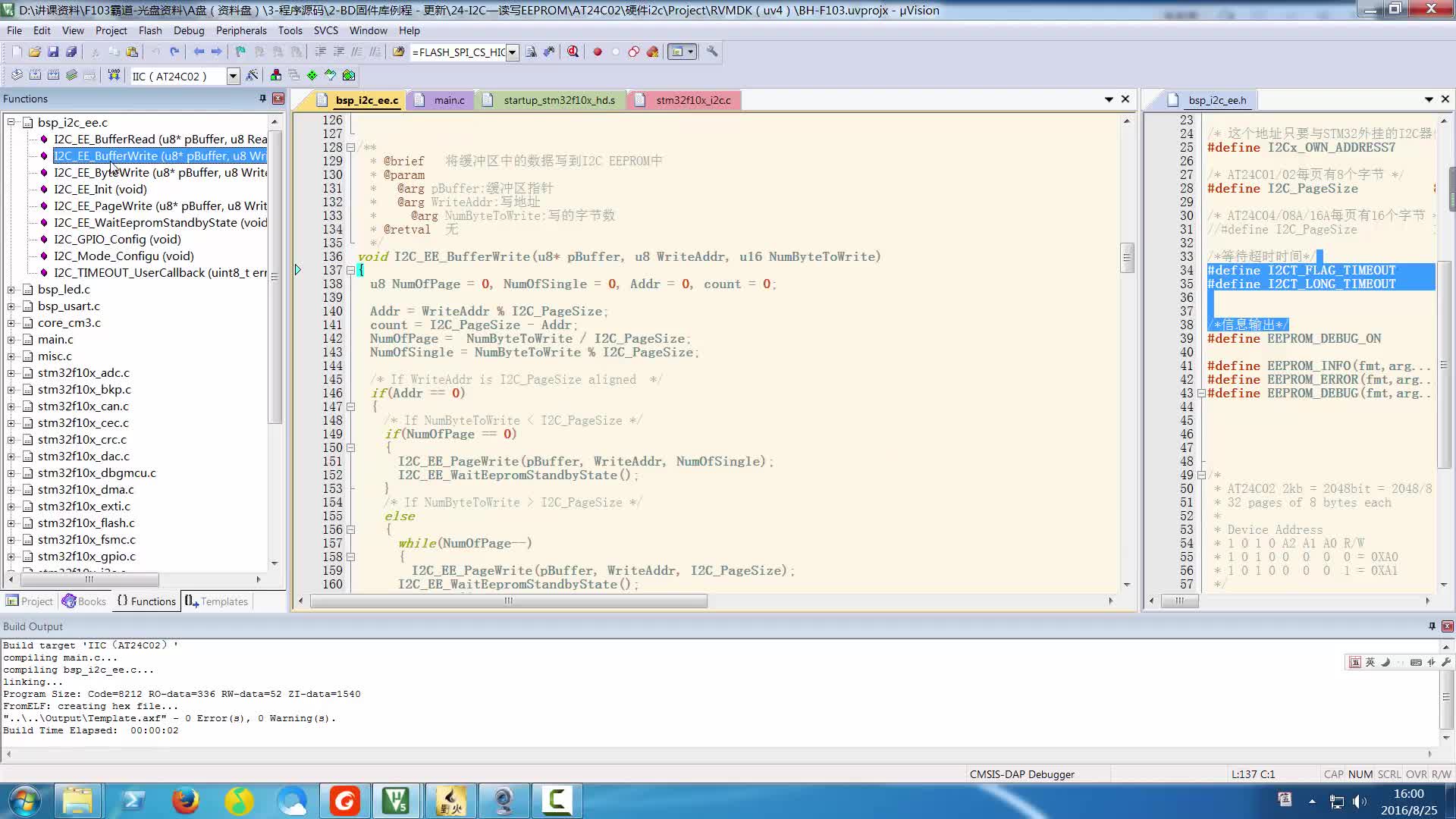Click the Redo arrow icon
Image resolution: width=1456 pixels, height=819 pixels.
tap(174, 52)
